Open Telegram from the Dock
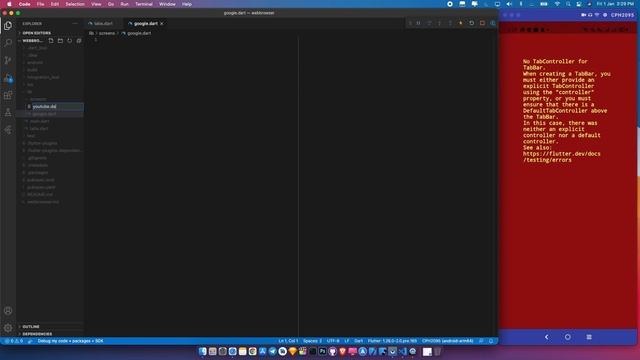The image size is (640, 360). pos(273,351)
